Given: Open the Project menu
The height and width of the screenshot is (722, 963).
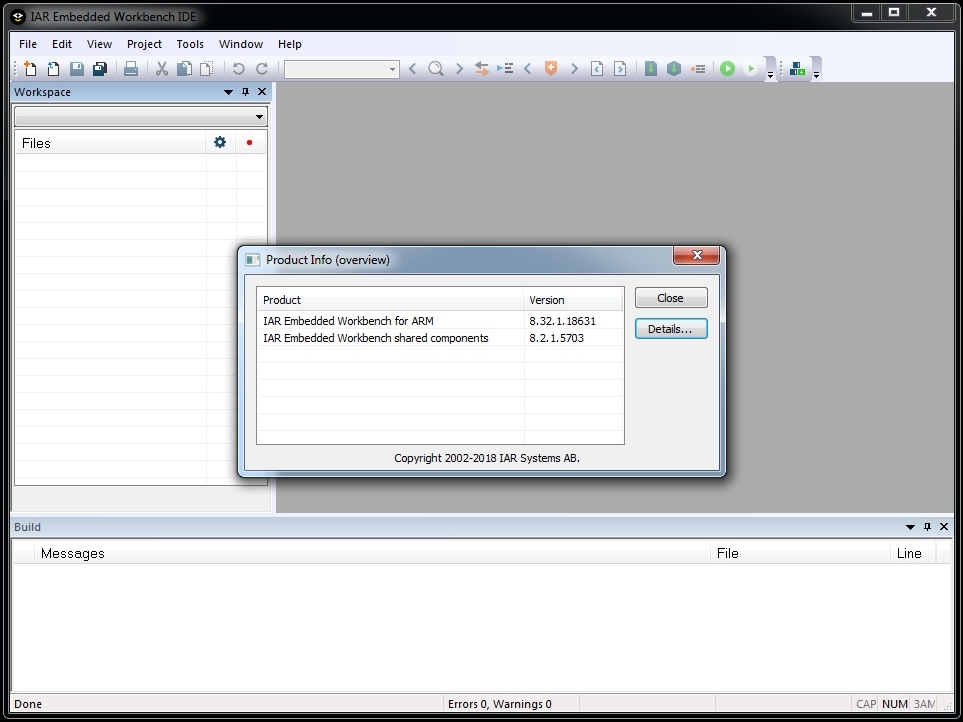Looking at the screenshot, I should 144,44.
